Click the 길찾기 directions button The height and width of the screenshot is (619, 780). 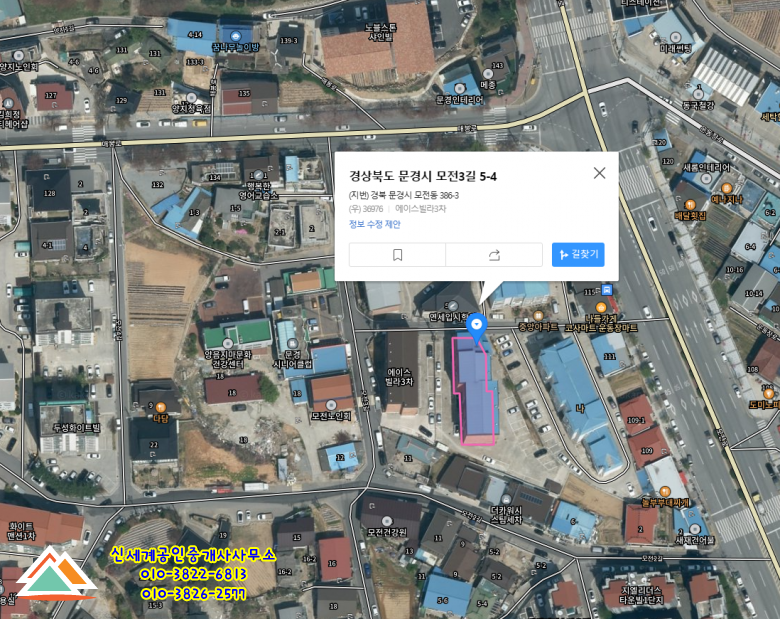pyautogui.click(x=578, y=255)
